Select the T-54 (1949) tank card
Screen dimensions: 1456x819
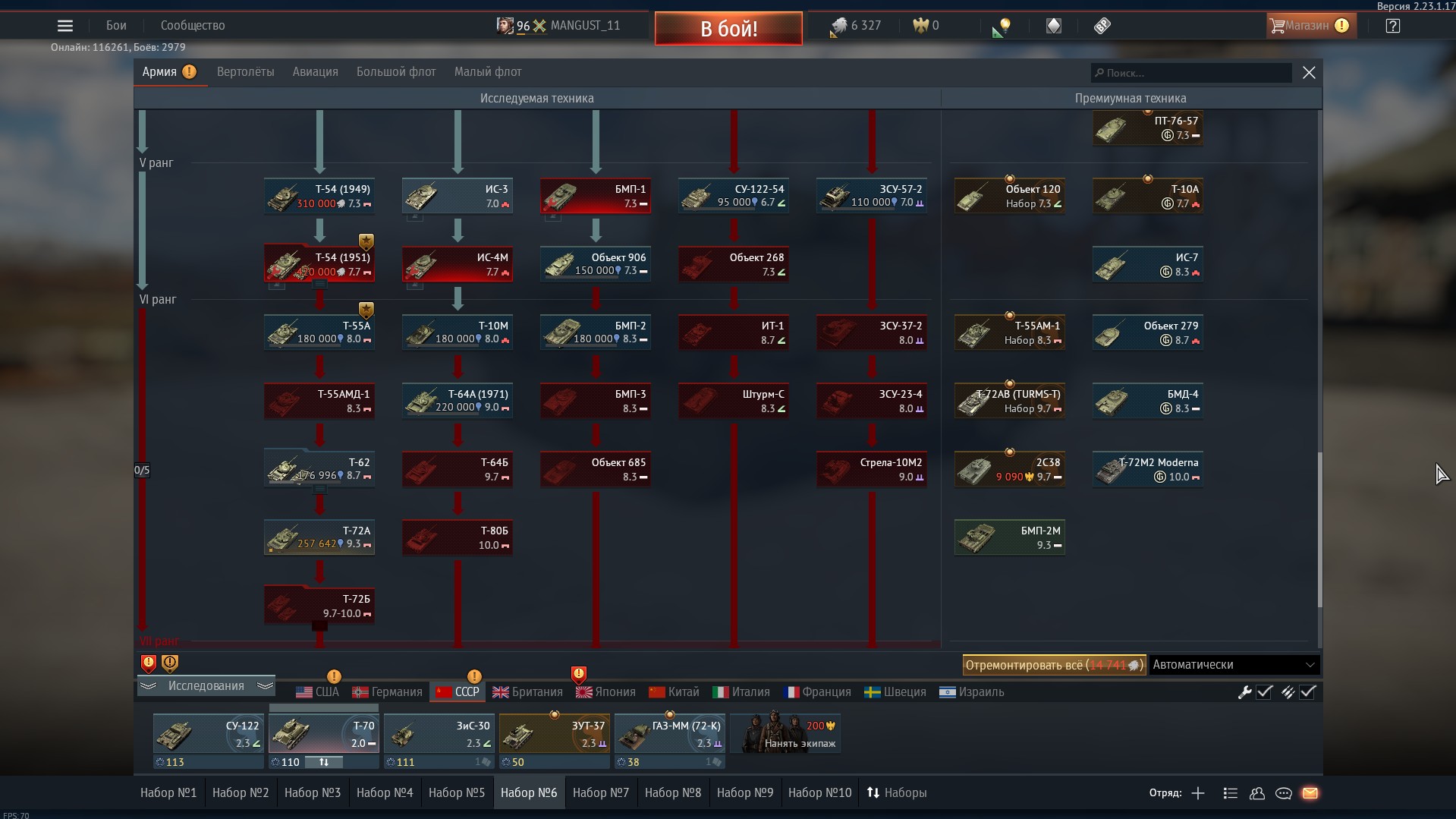coord(319,196)
